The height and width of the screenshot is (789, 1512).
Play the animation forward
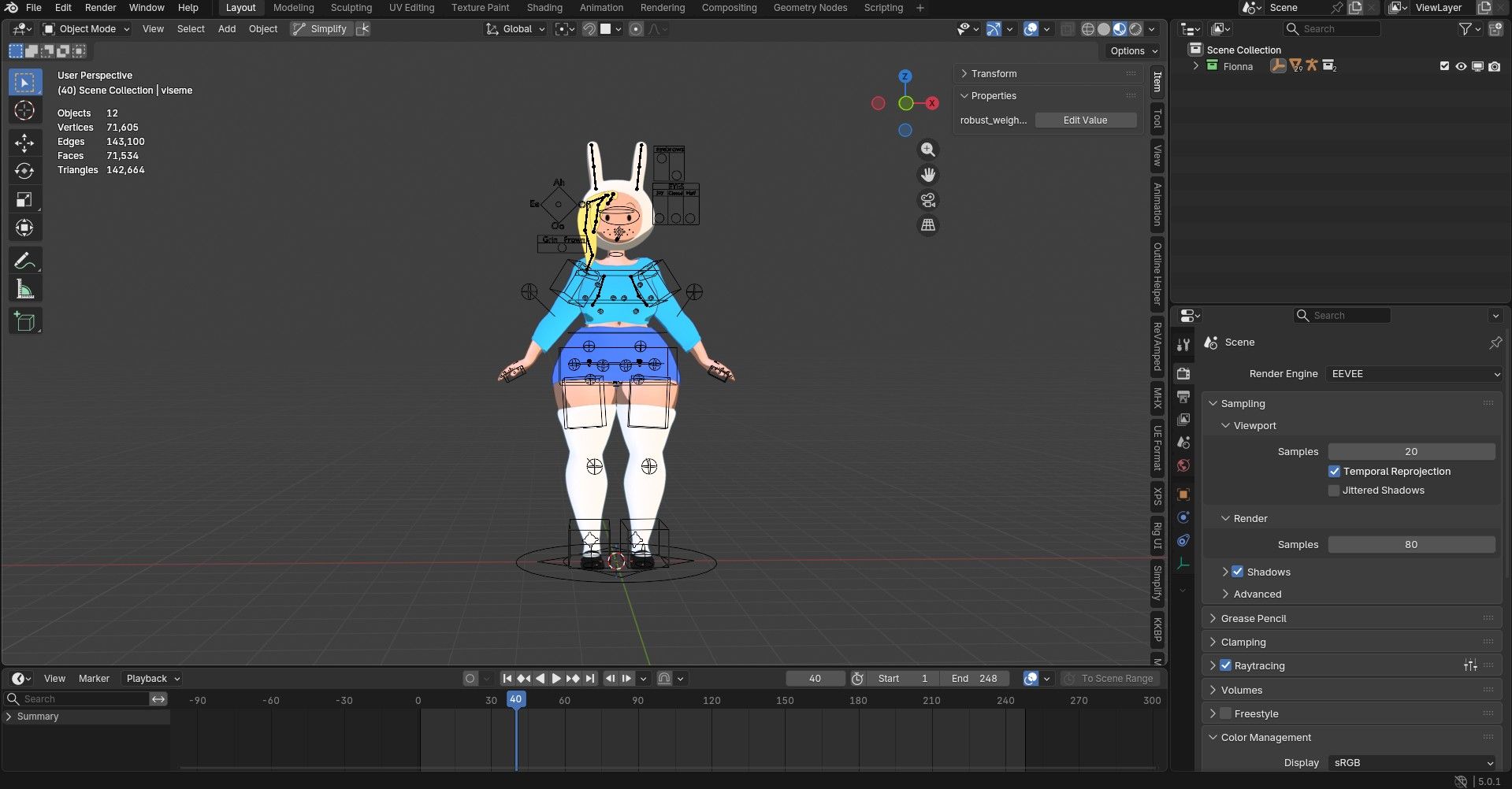pos(556,679)
